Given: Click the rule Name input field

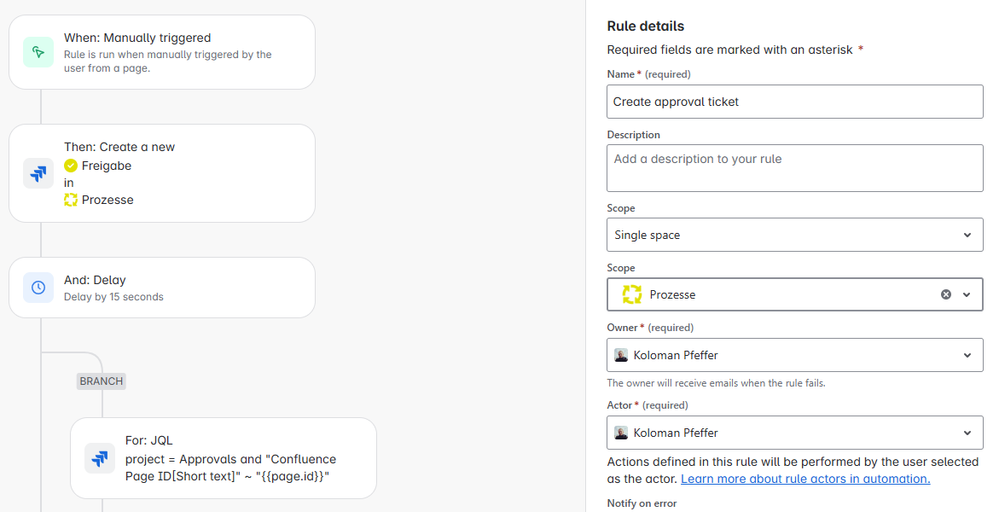Looking at the screenshot, I should 794,102.
